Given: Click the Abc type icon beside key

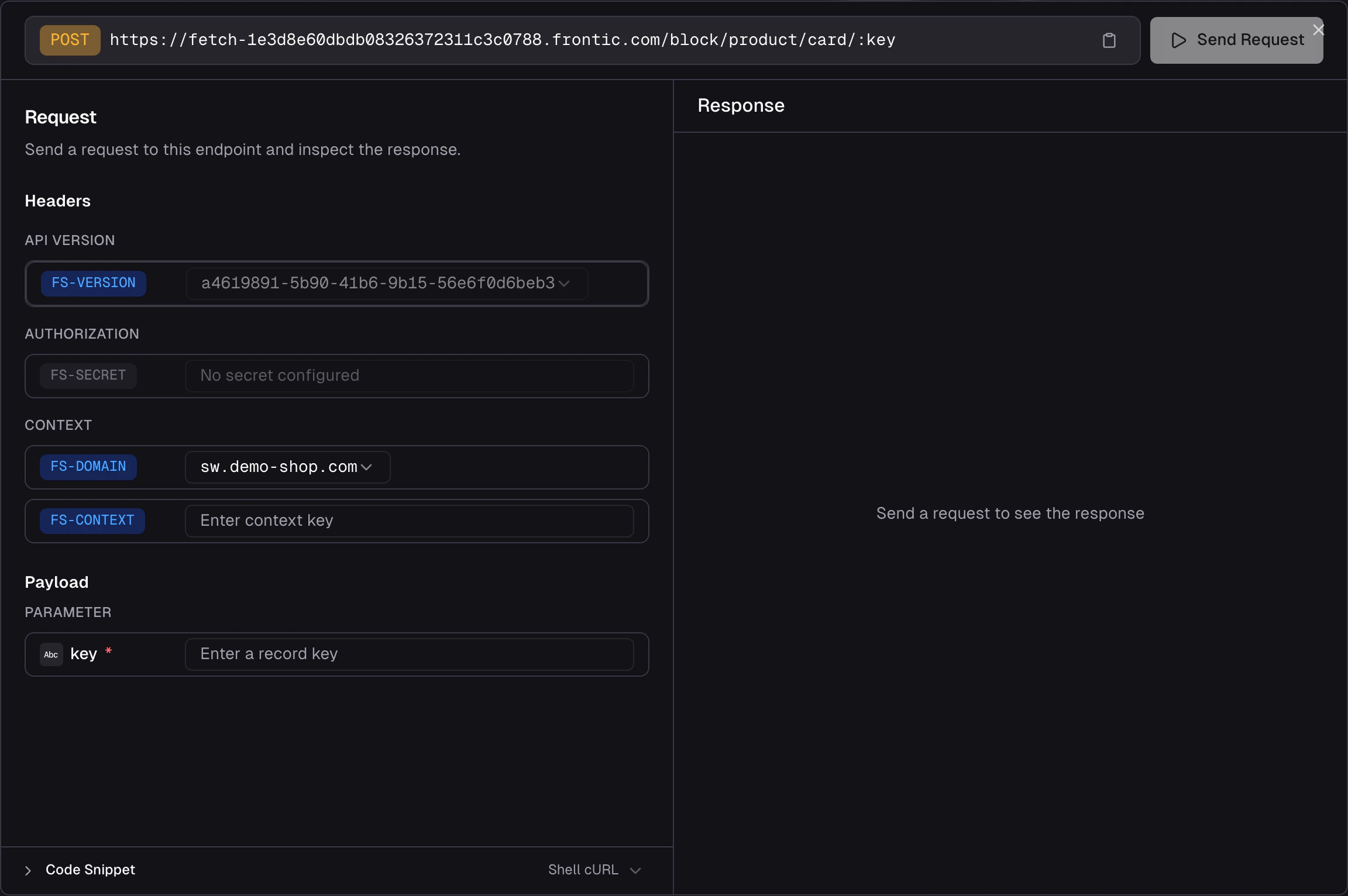Looking at the screenshot, I should (51, 654).
